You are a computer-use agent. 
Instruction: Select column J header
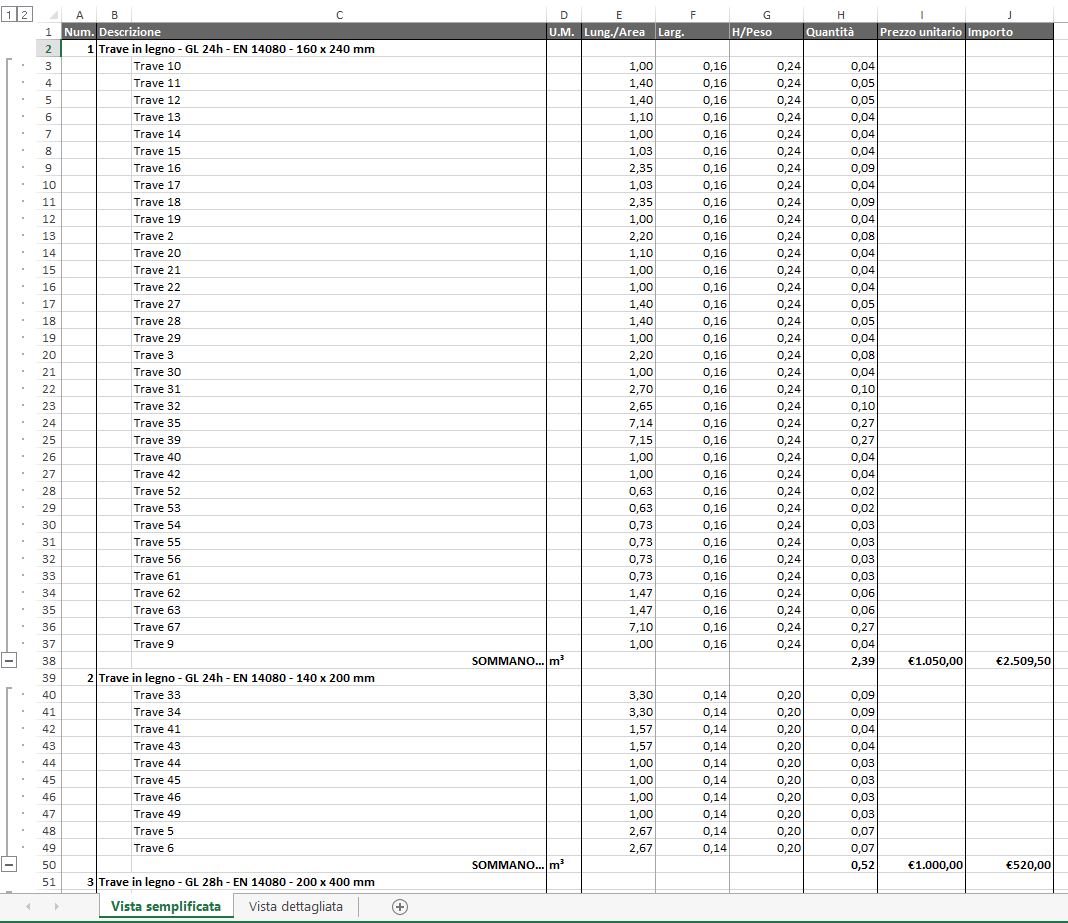pos(1009,14)
